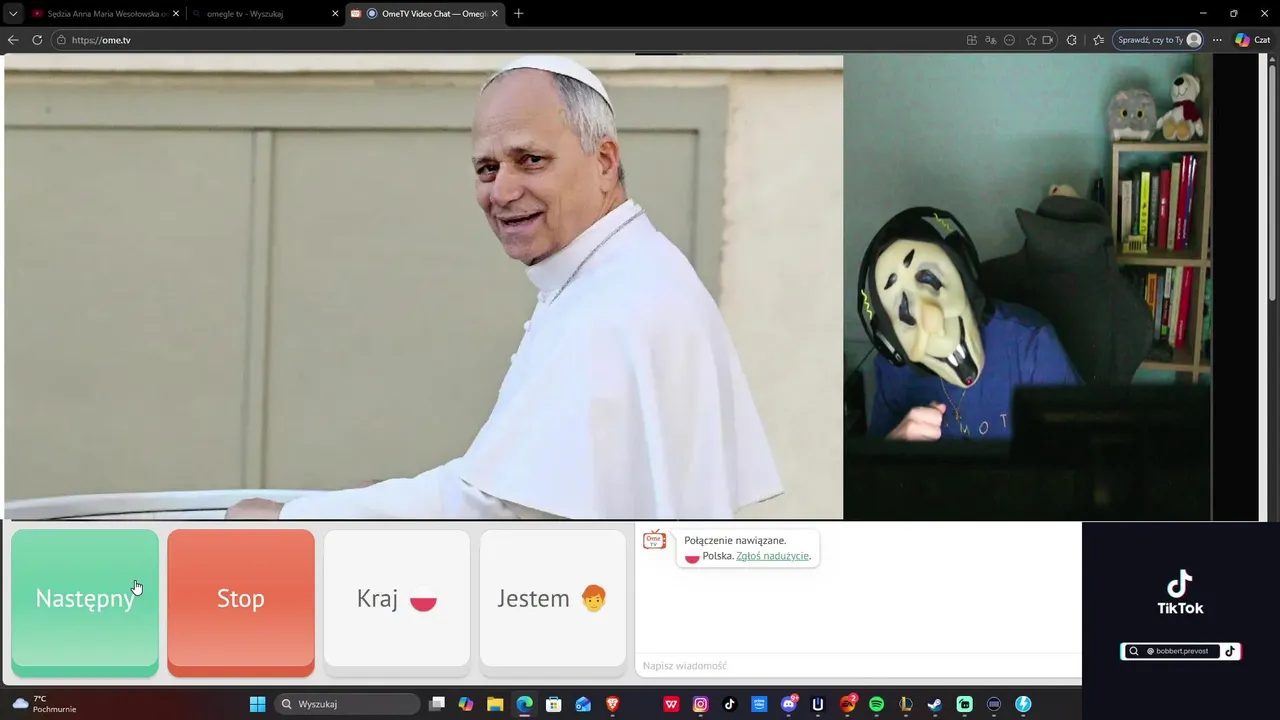1280x720 pixels.
Task: Open a new browser tab
Action: (x=518, y=14)
